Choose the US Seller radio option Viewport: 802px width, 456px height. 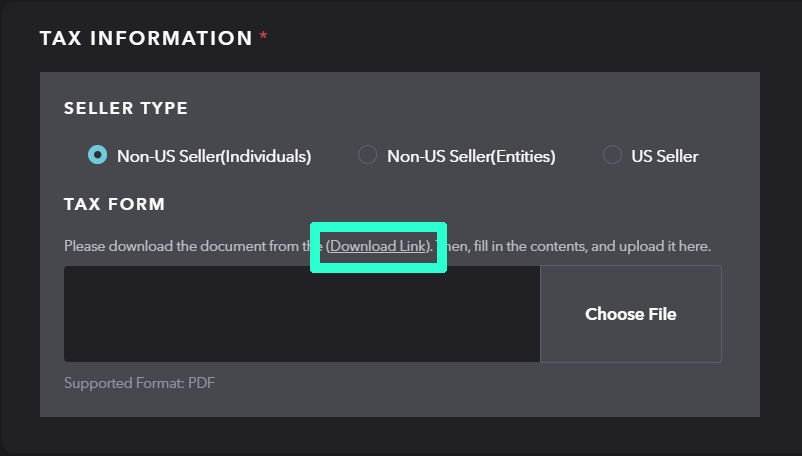pos(612,155)
